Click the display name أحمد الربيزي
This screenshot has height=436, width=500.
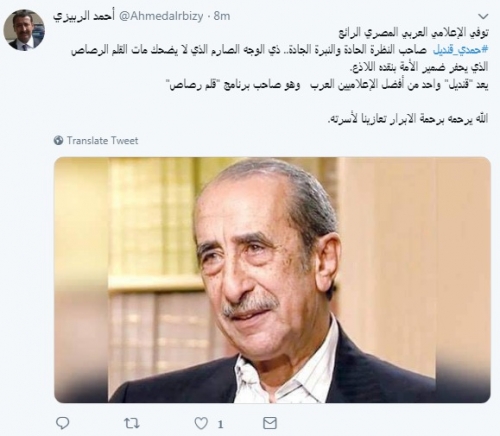click(83, 17)
